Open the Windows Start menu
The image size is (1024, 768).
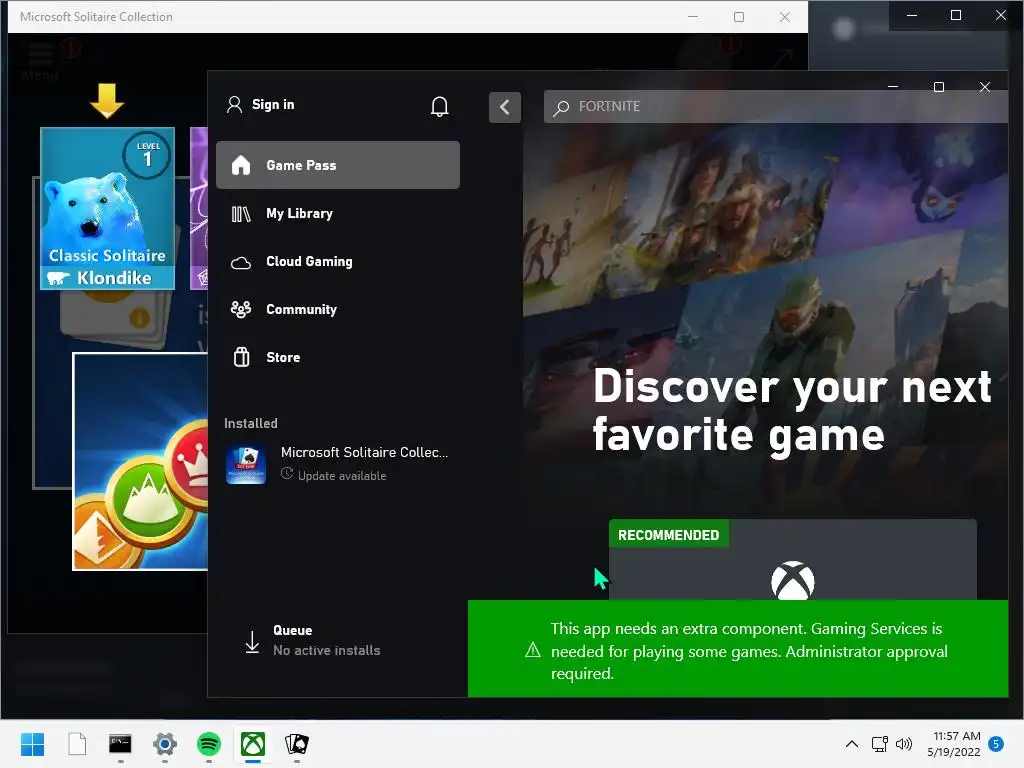pyautogui.click(x=32, y=744)
